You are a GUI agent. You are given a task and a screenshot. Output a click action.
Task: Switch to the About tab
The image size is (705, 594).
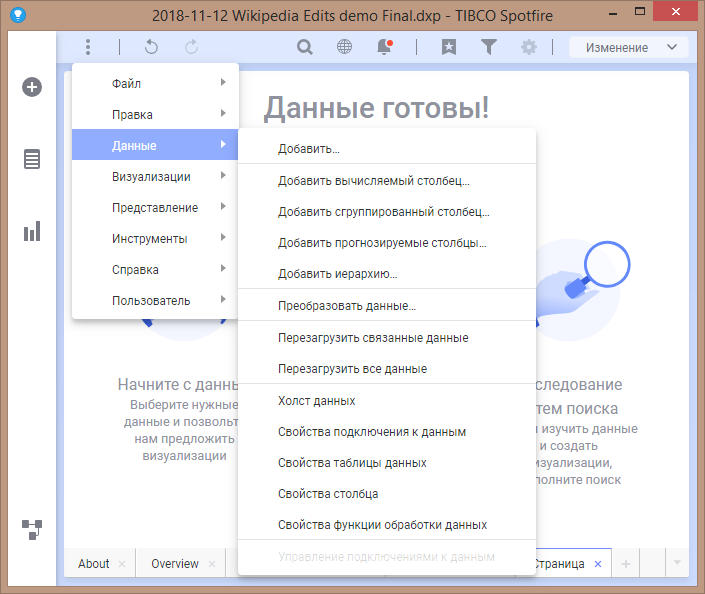point(94,563)
